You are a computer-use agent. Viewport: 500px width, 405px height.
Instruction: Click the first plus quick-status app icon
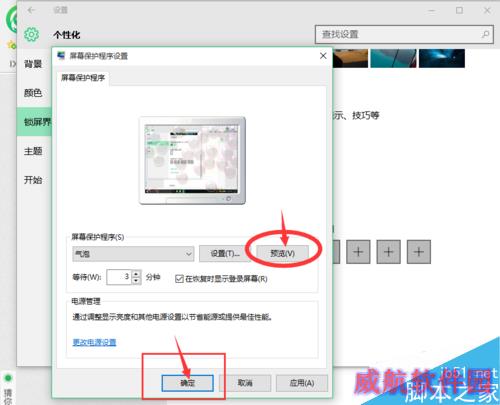(x=358, y=252)
